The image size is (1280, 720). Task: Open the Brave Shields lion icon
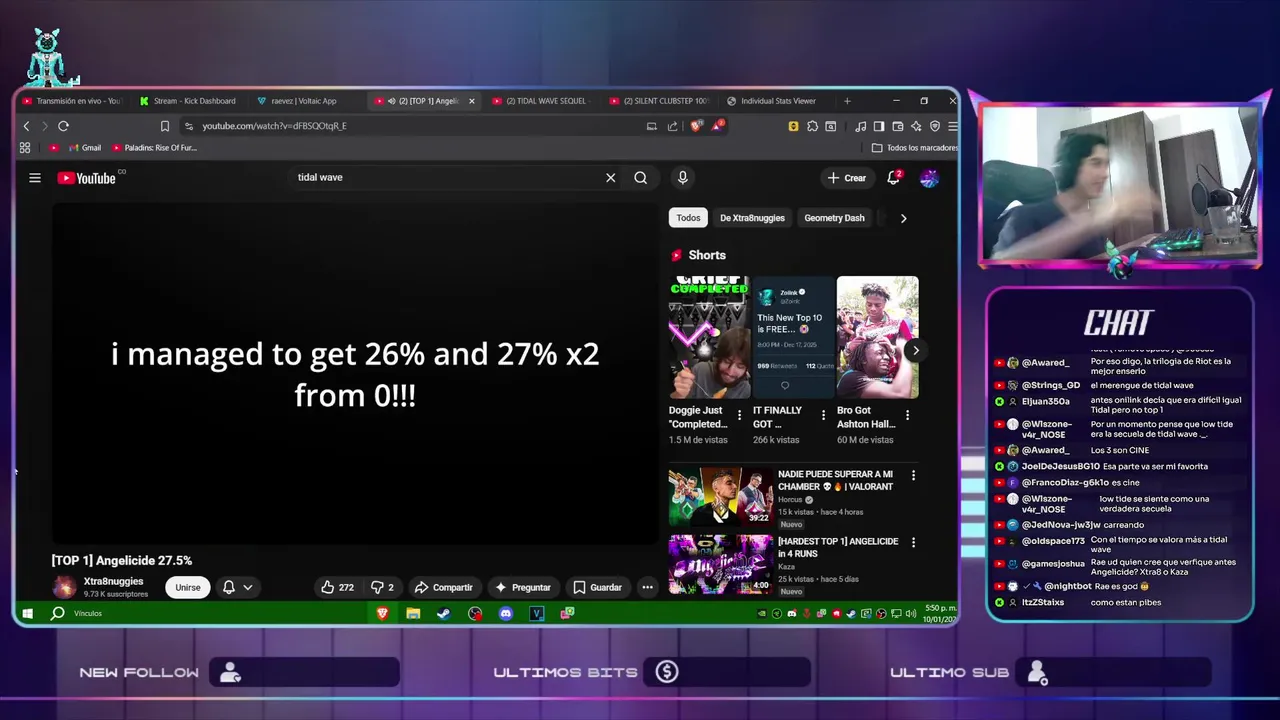697,126
